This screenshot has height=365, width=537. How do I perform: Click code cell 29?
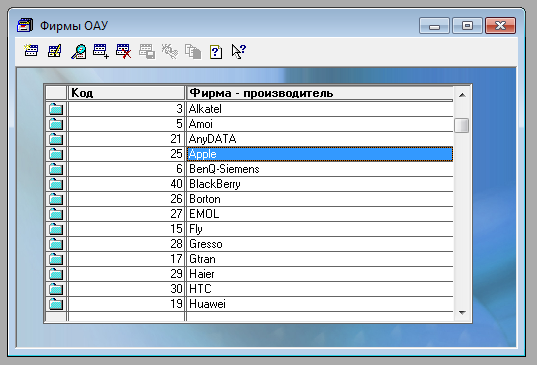pyautogui.click(x=126, y=274)
